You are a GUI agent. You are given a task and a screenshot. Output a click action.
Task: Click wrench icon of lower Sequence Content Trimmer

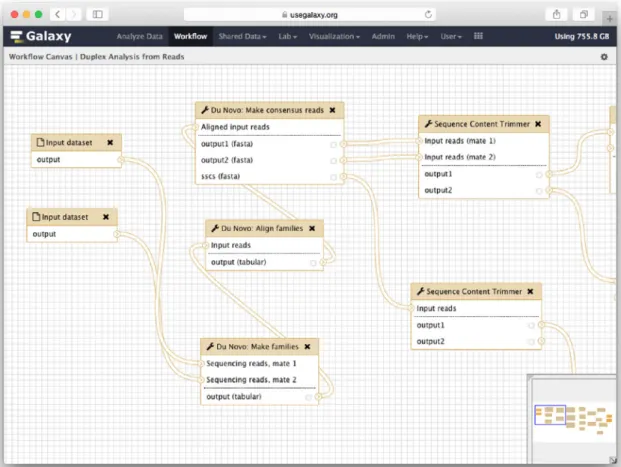point(420,292)
